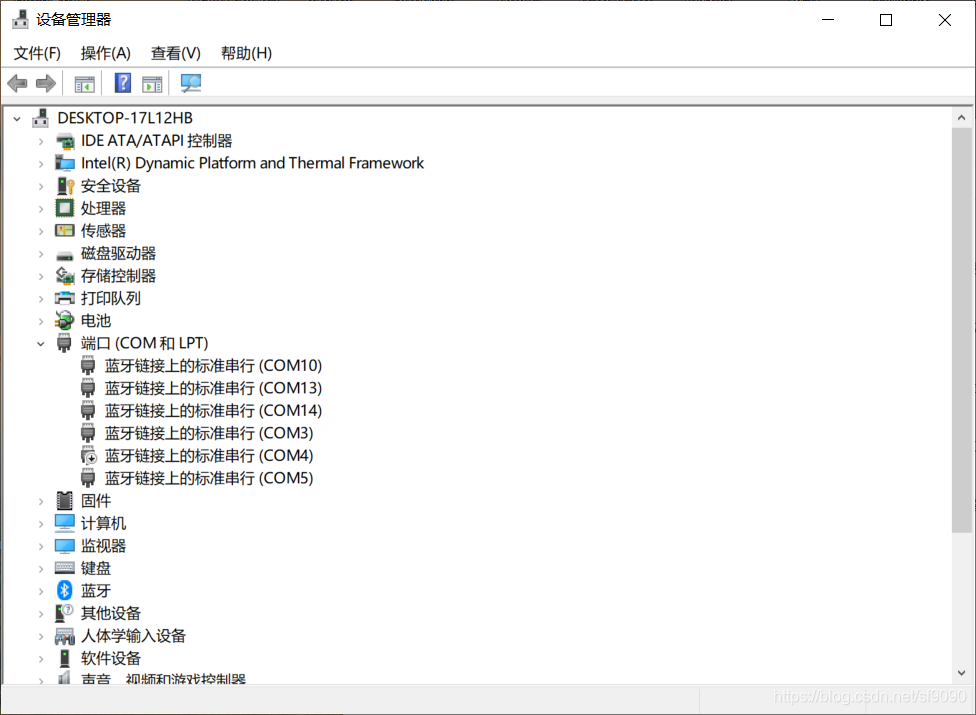The image size is (976, 715).
Task: Click the 电池 battery icon
Action: coord(65,320)
